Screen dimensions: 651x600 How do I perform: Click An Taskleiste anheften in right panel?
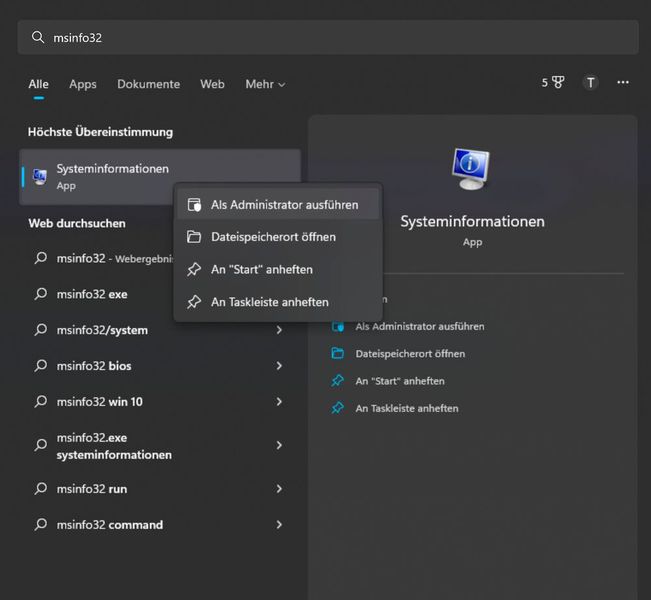(x=407, y=409)
